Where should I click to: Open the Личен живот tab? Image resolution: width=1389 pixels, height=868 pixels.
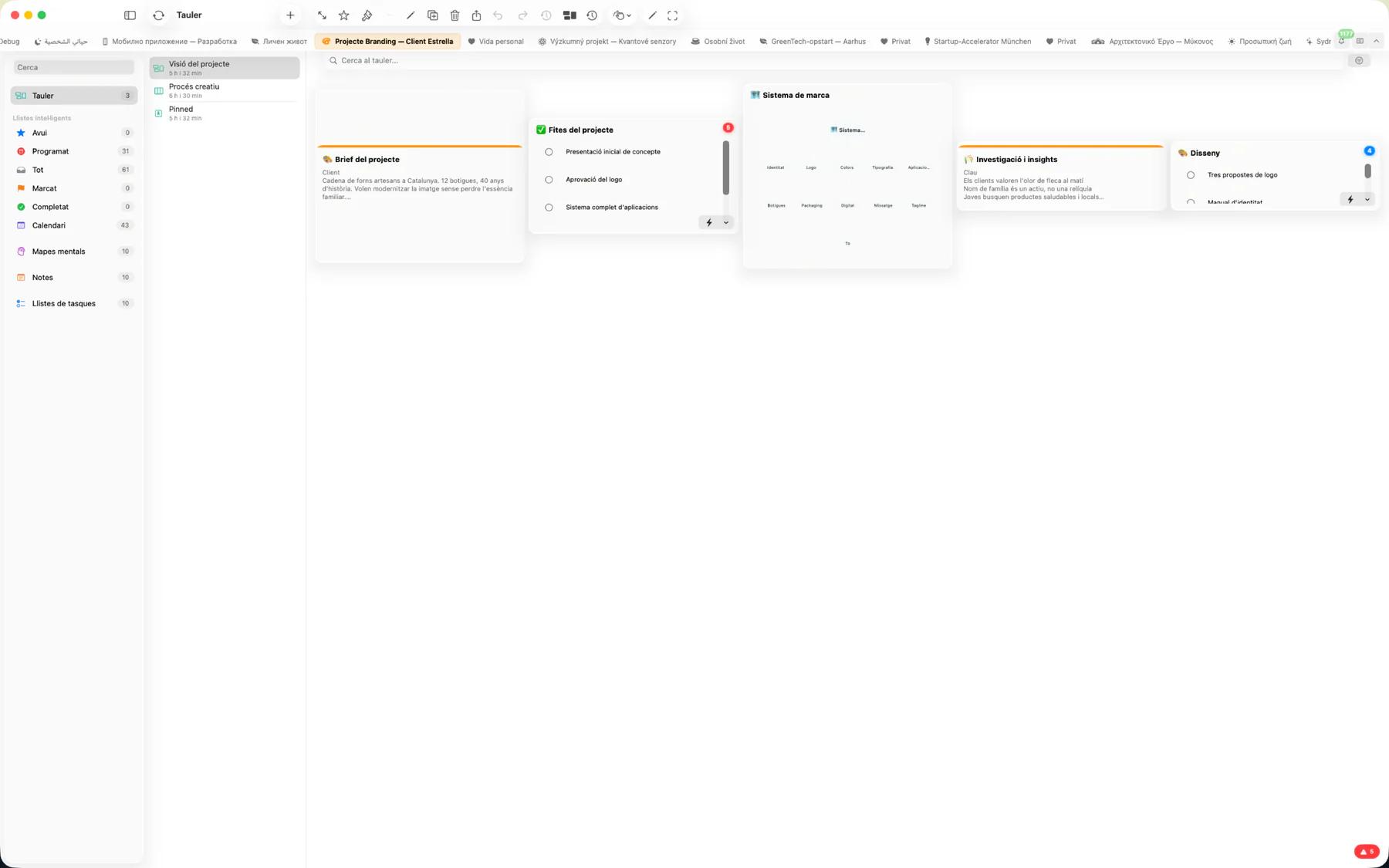[x=279, y=42]
